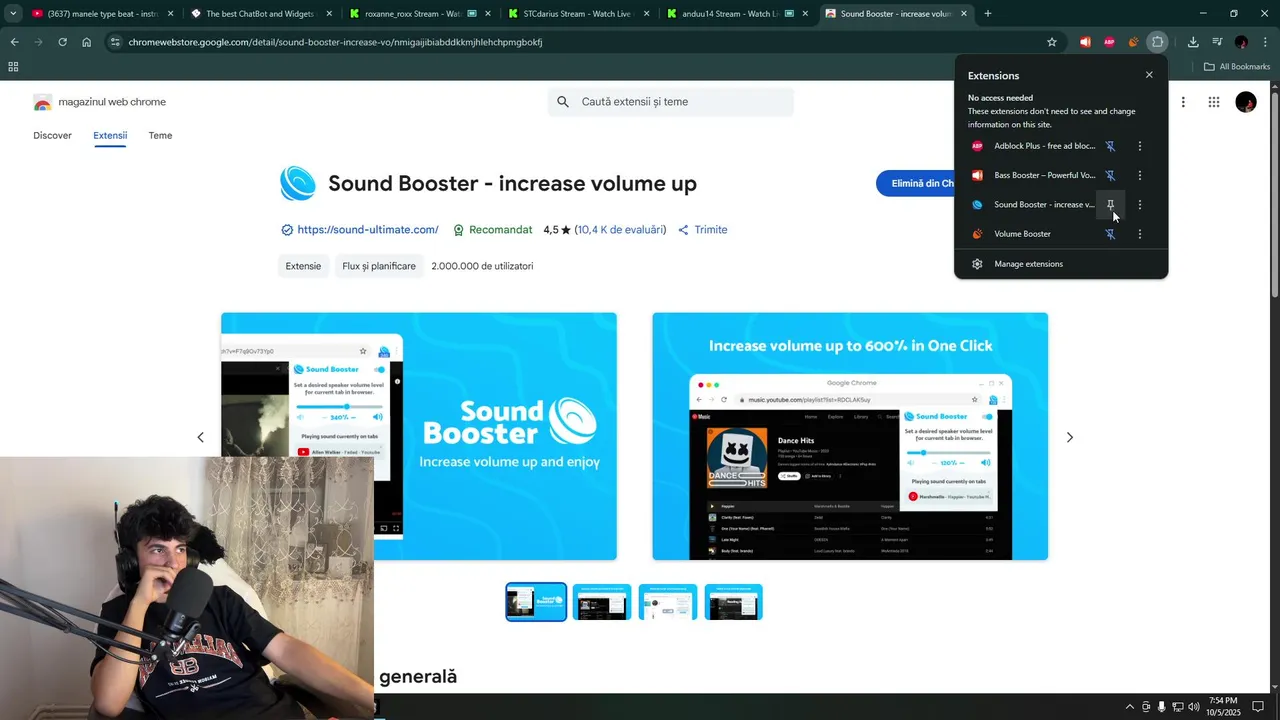Image resolution: width=1280 pixels, height=720 pixels.
Task: Click the search magnifier icon in store
Action: pyautogui.click(x=563, y=102)
